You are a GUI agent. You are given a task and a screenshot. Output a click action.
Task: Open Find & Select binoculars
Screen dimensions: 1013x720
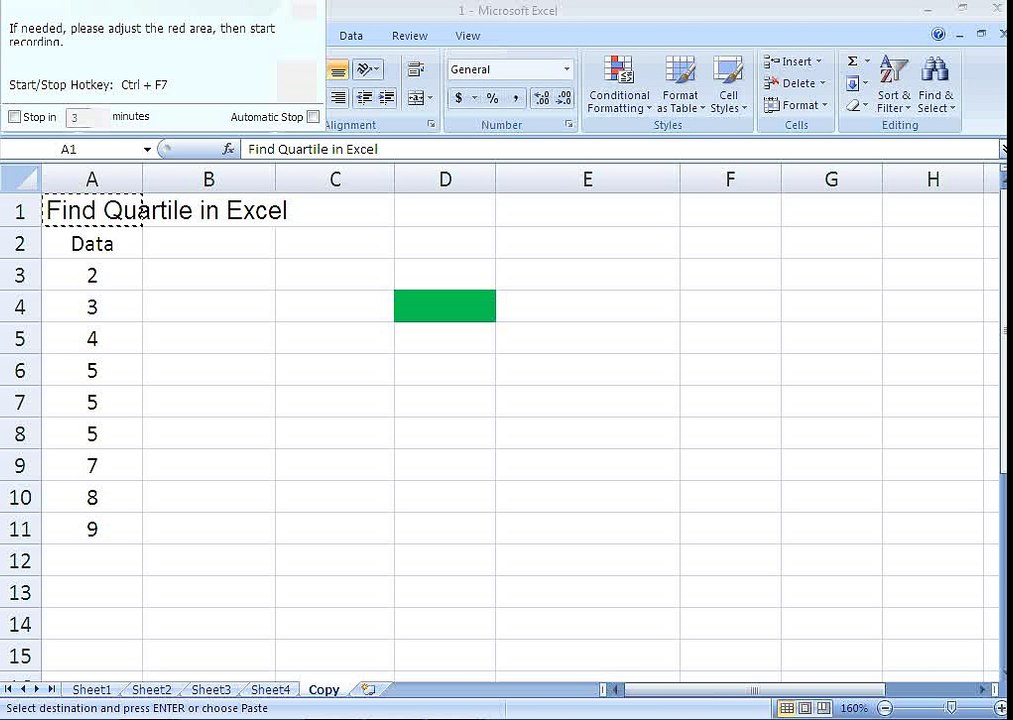point(935,84)
